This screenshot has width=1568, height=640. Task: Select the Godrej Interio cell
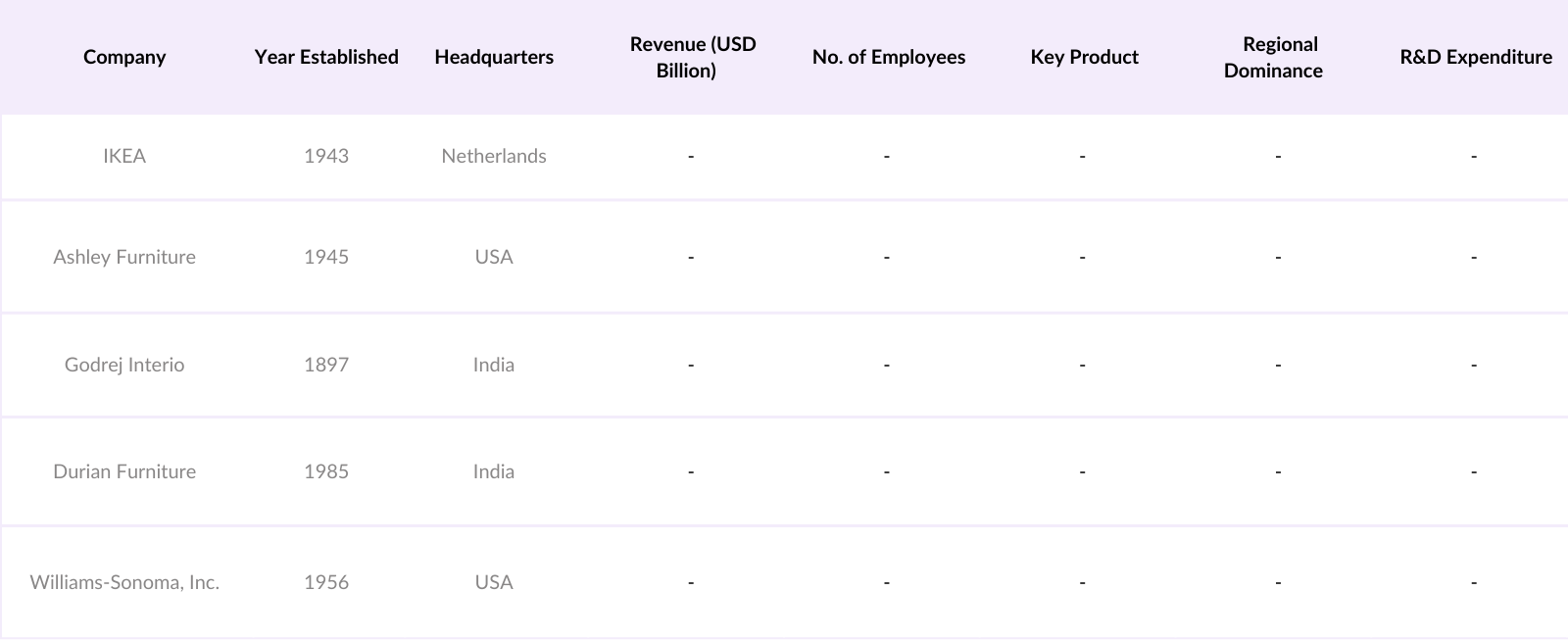(124, 365)
